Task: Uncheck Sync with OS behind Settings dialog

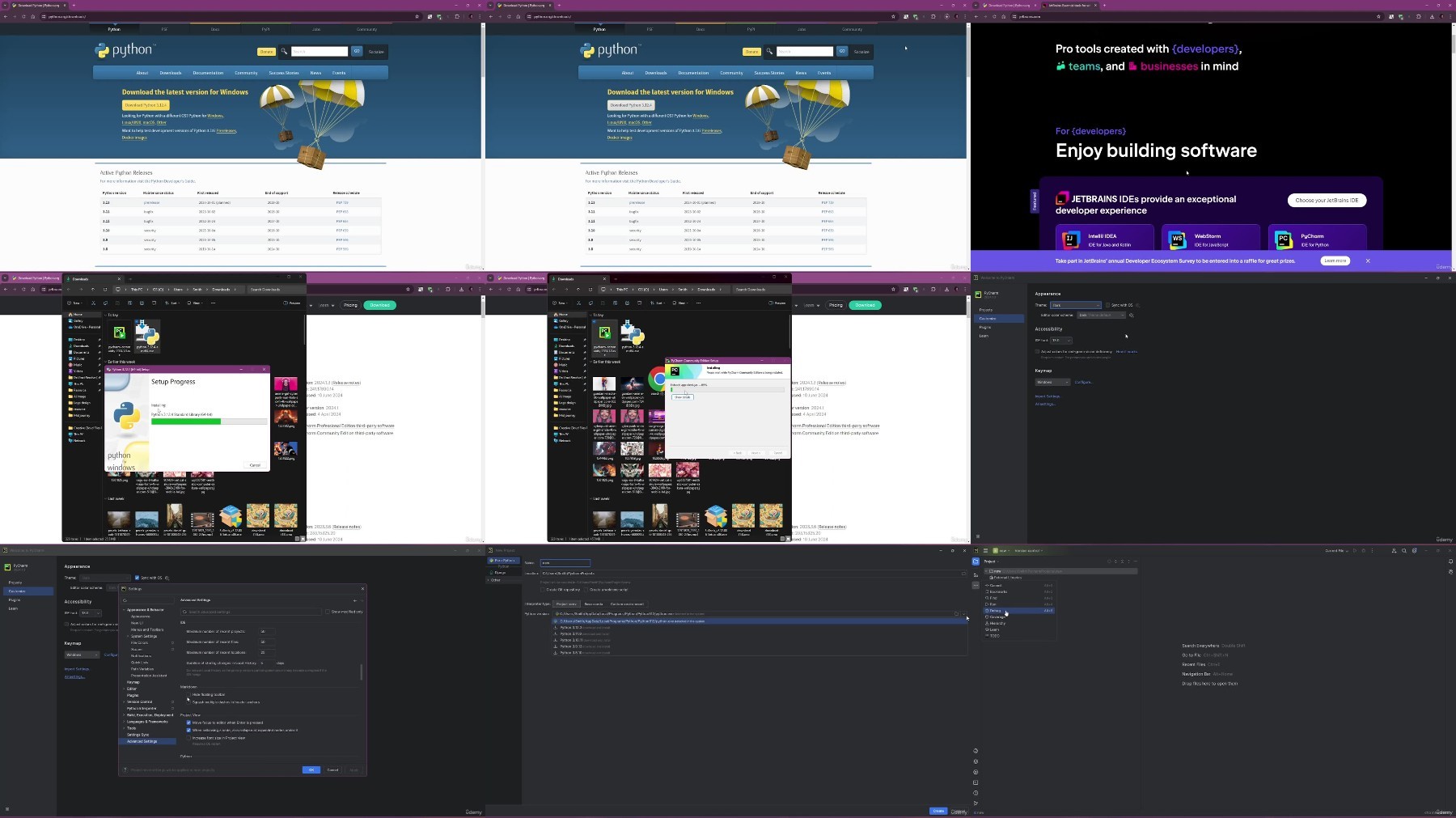Action: pos(137,578)
